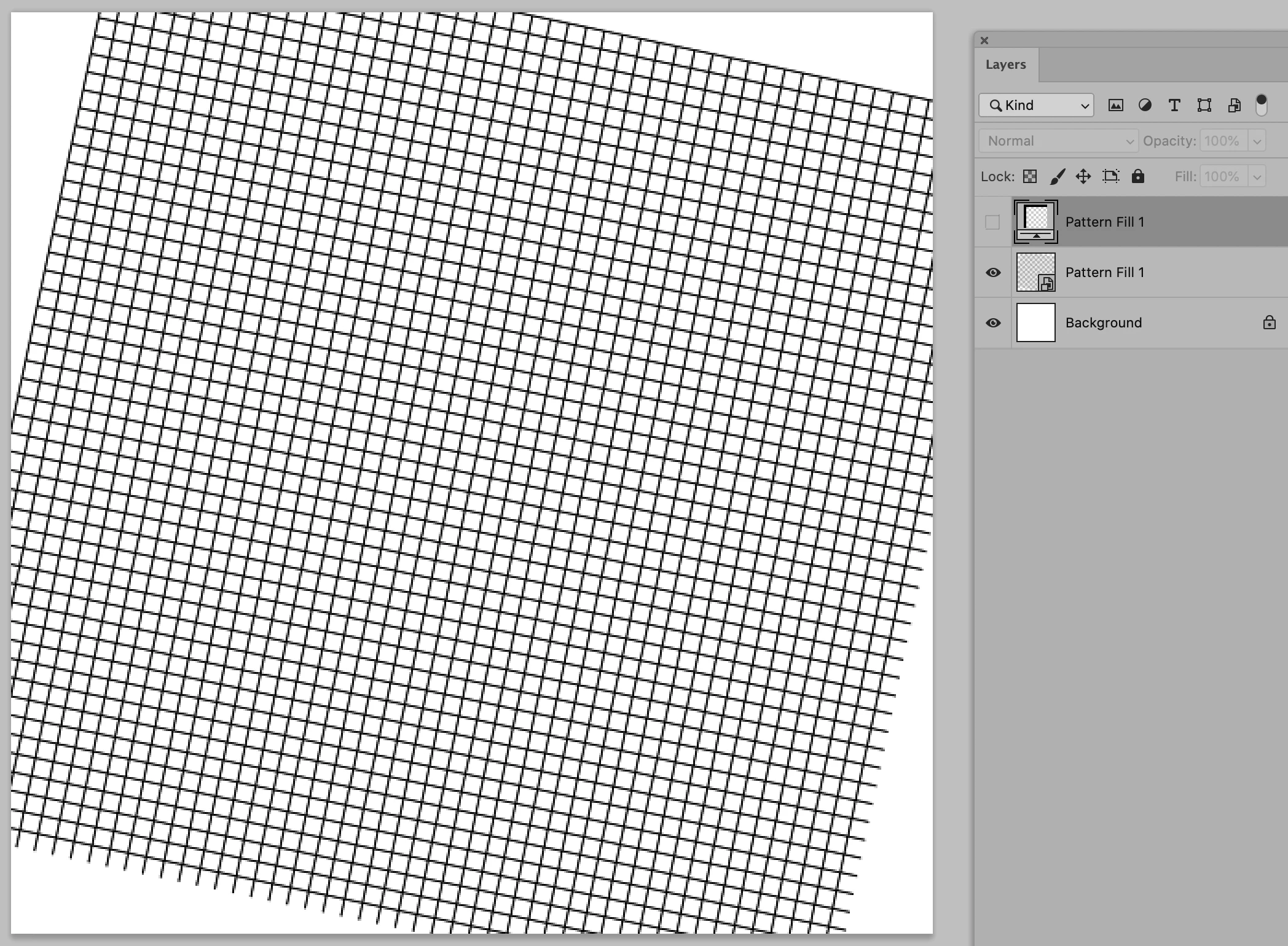Click lock position move icon
Screen dimensions: 1288x946
tap(1083, 177)
